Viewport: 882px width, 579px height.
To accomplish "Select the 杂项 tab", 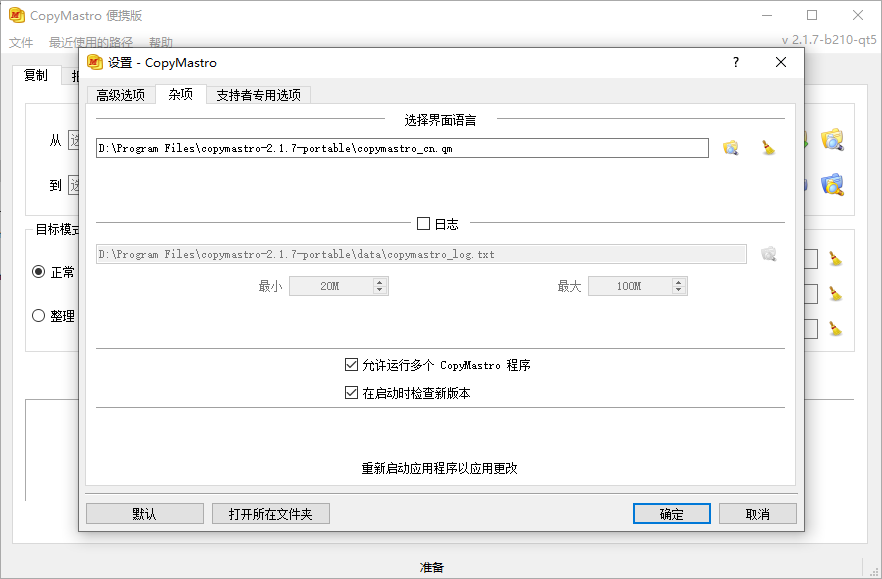I will coord(181,94).
